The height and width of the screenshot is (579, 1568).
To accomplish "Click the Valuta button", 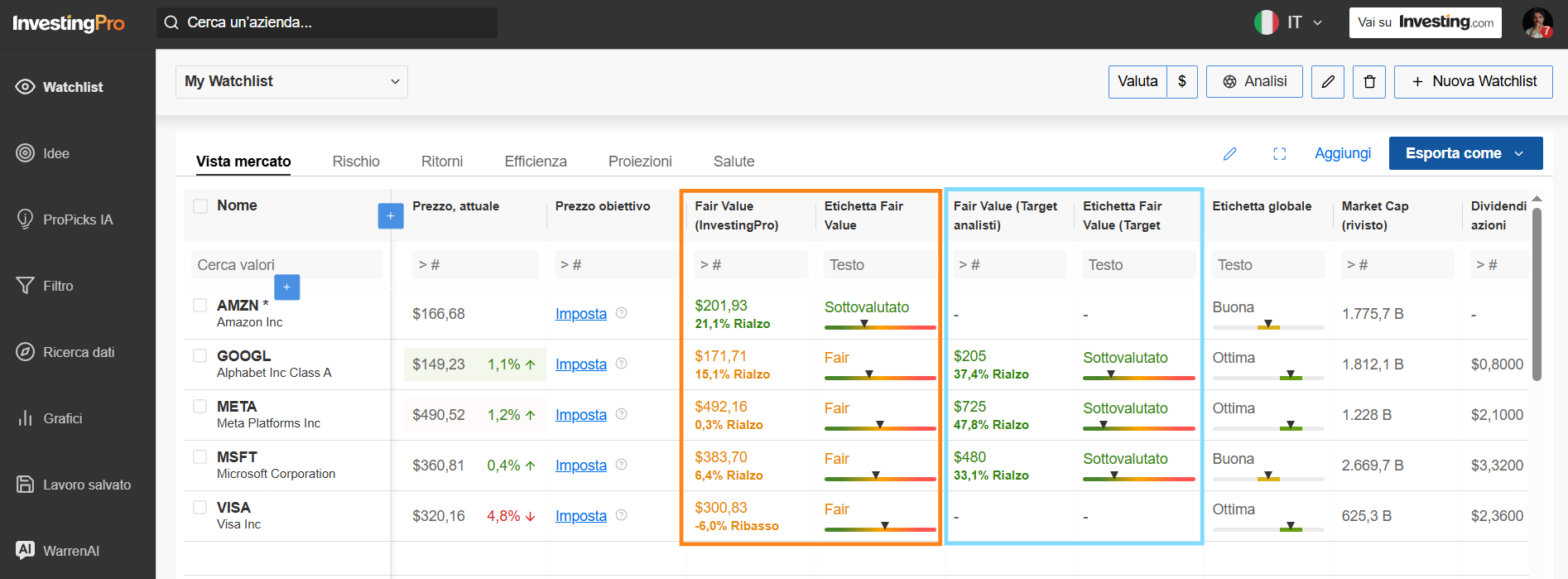I will pos(1138,82).
